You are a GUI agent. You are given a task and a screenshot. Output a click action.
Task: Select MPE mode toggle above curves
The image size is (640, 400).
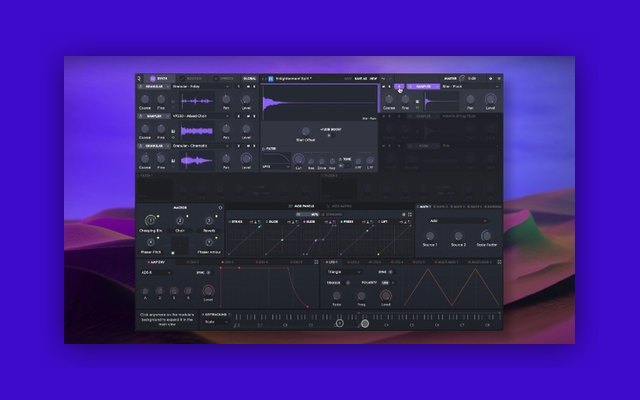pyautogui.click(x=308, y=214)
